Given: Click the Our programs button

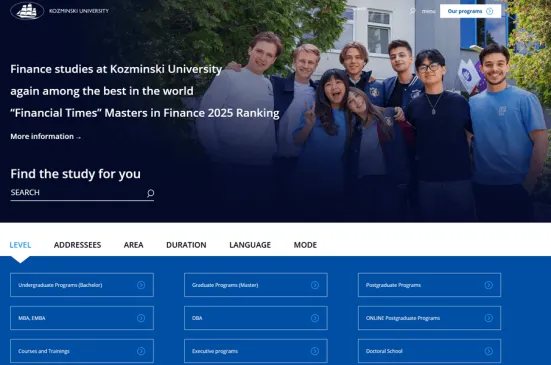Looking at the screenshot, I should pyautogui.click(x=470, y=11).
